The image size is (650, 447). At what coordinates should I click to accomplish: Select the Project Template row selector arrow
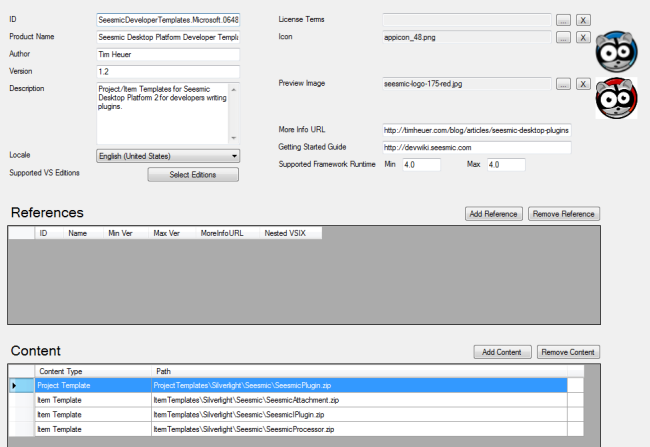21,386
